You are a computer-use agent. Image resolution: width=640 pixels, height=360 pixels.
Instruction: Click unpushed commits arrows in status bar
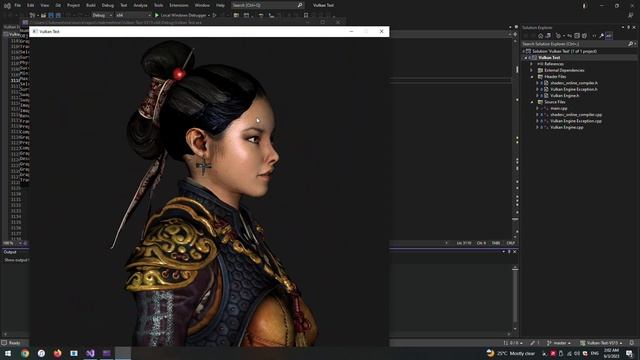click(513, 343)
